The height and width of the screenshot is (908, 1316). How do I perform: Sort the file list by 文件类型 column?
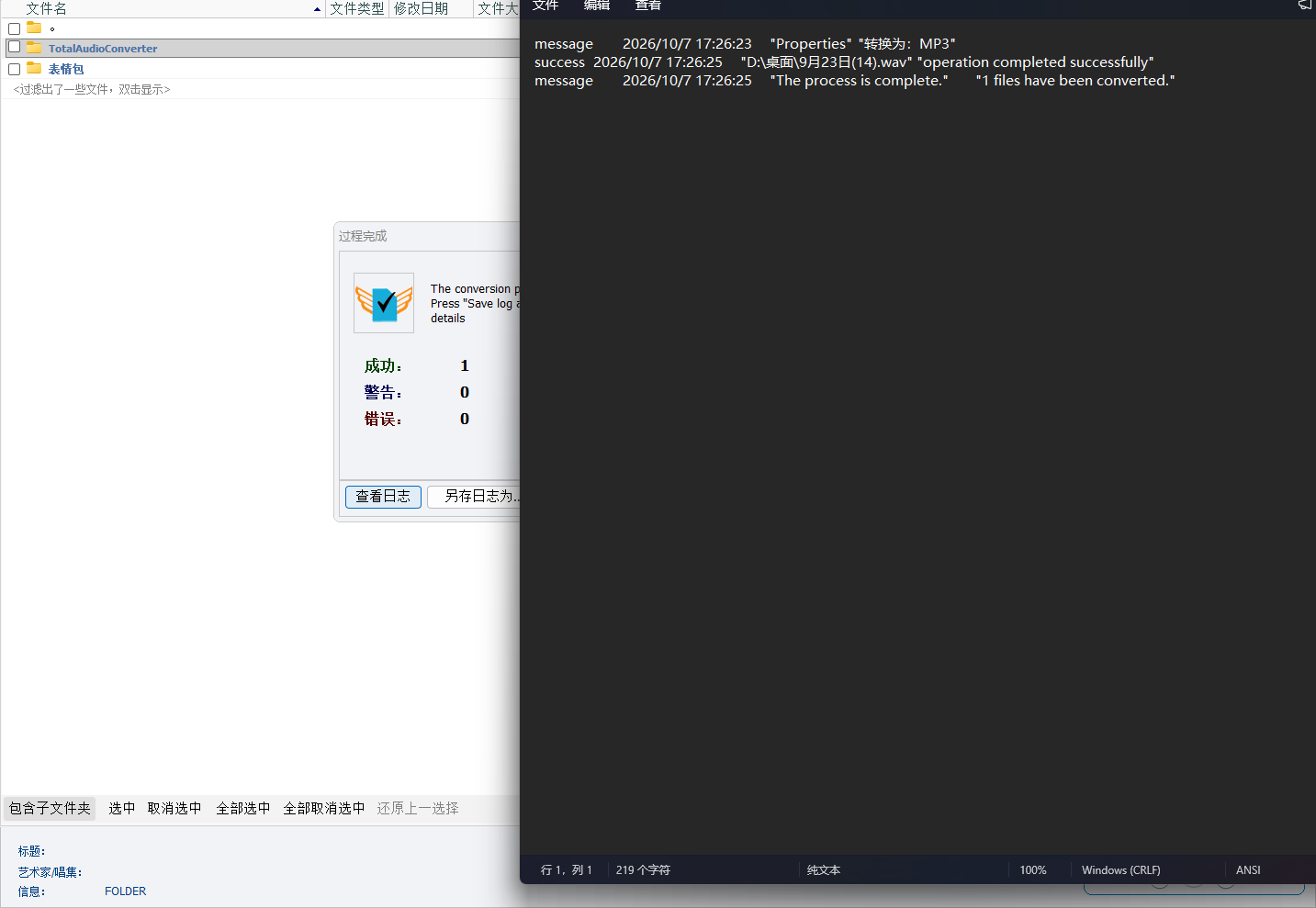357,8
